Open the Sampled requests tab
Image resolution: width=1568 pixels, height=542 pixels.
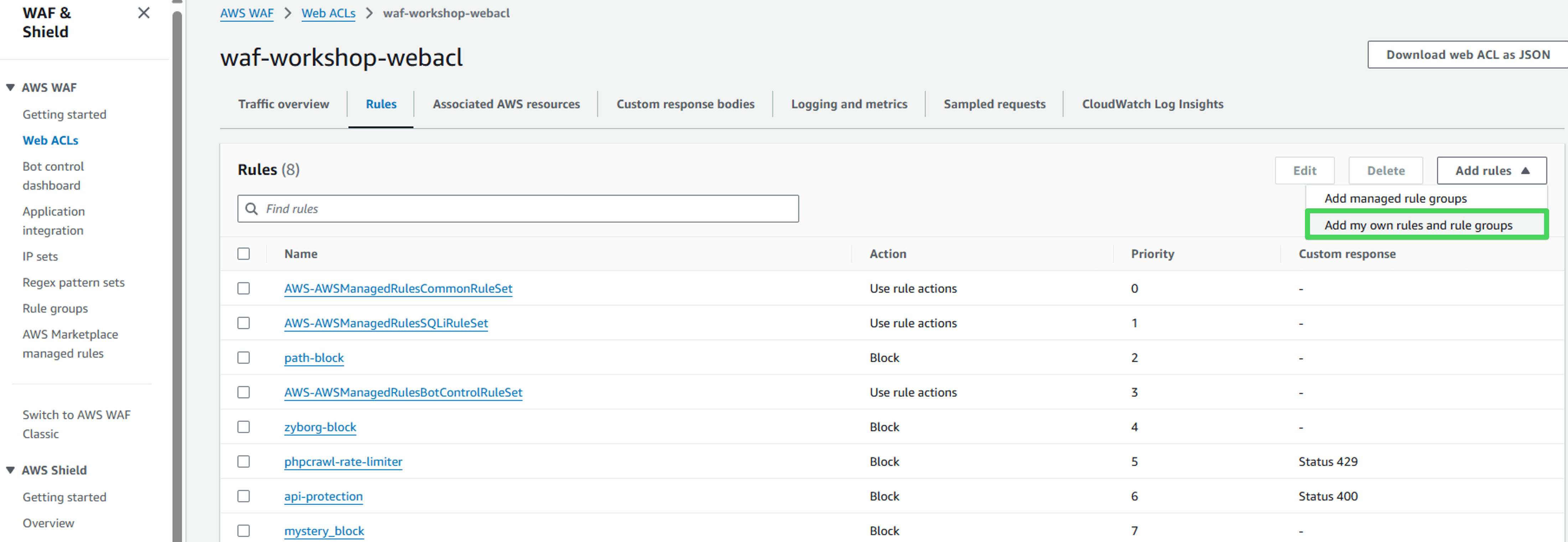point(994,104)
